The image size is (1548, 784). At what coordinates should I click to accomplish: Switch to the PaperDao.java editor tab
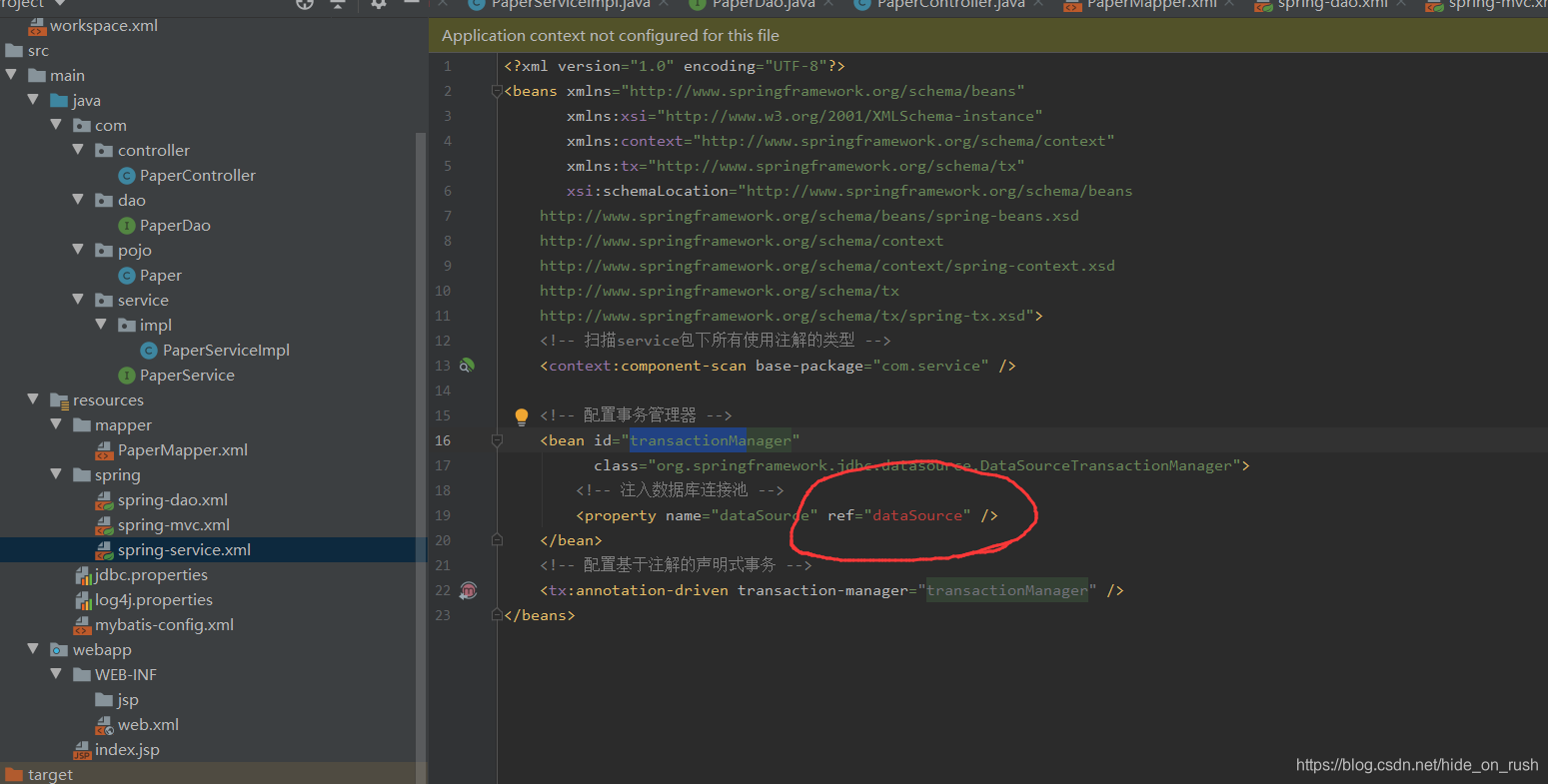click(x=764, y=5)
